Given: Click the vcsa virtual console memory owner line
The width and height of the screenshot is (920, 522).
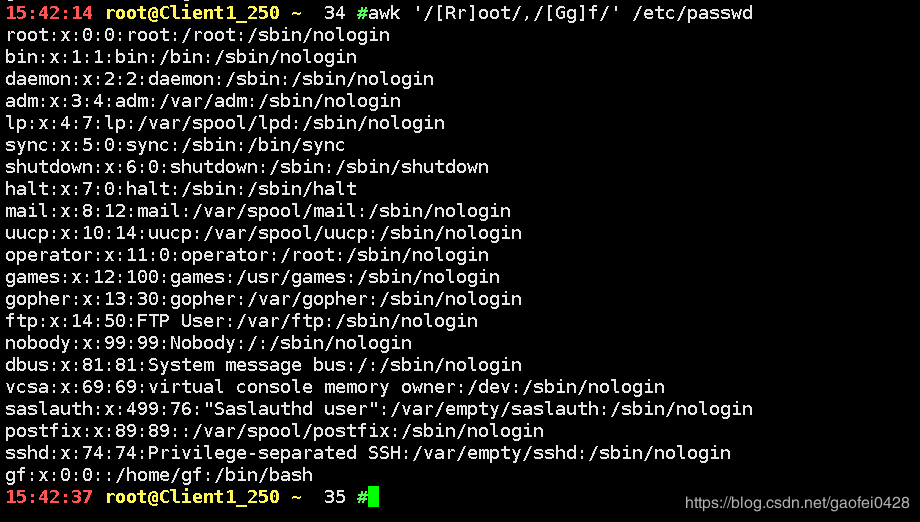Looking at the screenshot, I should (x=335, y=387).
